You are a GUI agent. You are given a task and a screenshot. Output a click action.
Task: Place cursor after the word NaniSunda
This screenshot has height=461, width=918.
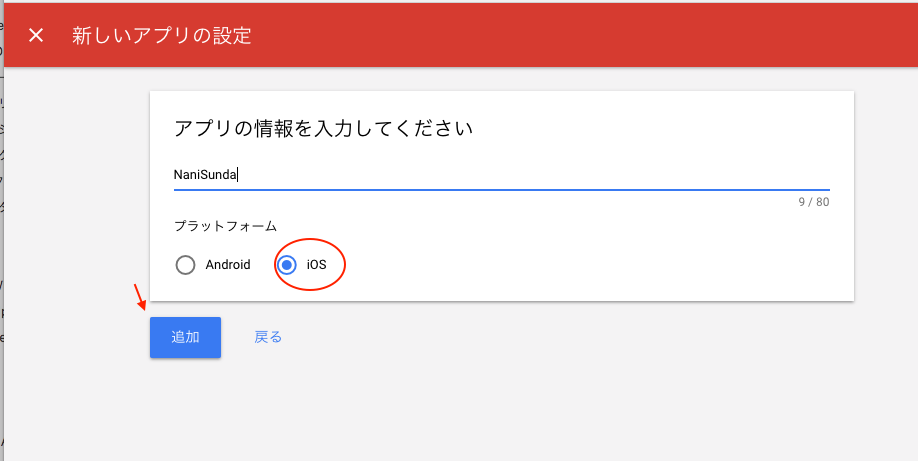click(237, 175)
